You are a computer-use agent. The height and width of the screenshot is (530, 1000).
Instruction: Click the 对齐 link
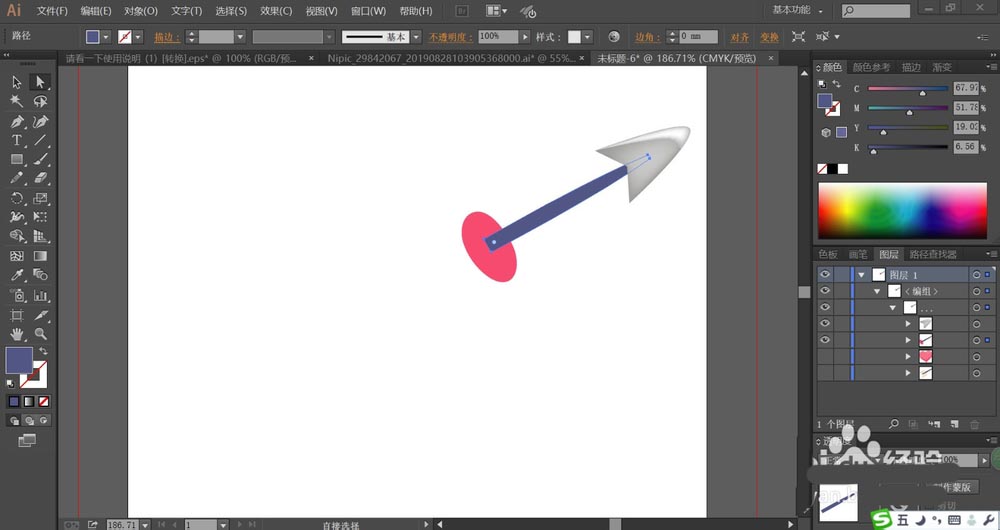click(x=739, y=37)
